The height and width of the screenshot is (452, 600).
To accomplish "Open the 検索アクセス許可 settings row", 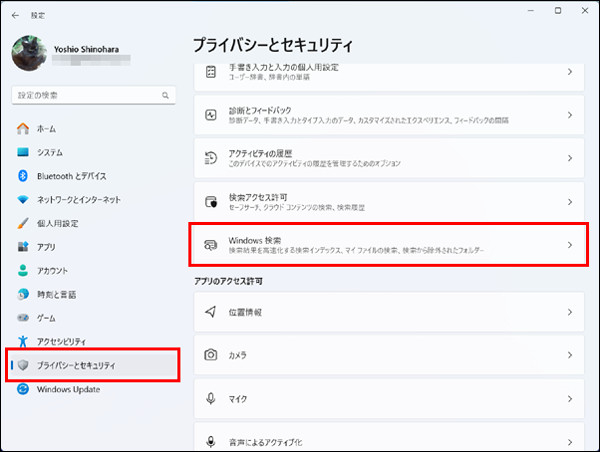I will [x=388, y=201].
